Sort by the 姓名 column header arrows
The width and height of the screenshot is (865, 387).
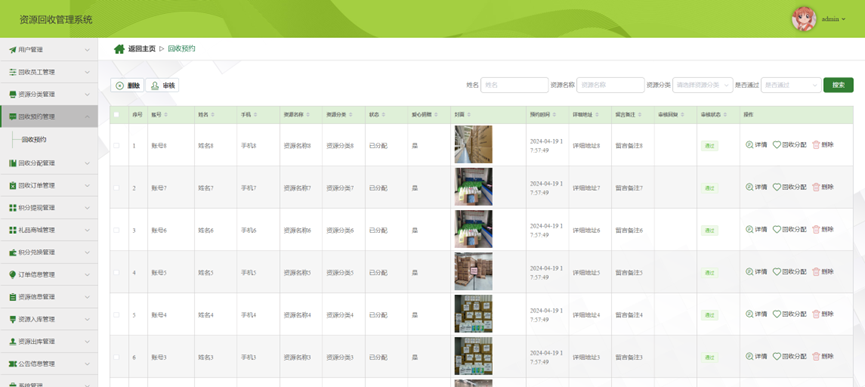[212, 115]
